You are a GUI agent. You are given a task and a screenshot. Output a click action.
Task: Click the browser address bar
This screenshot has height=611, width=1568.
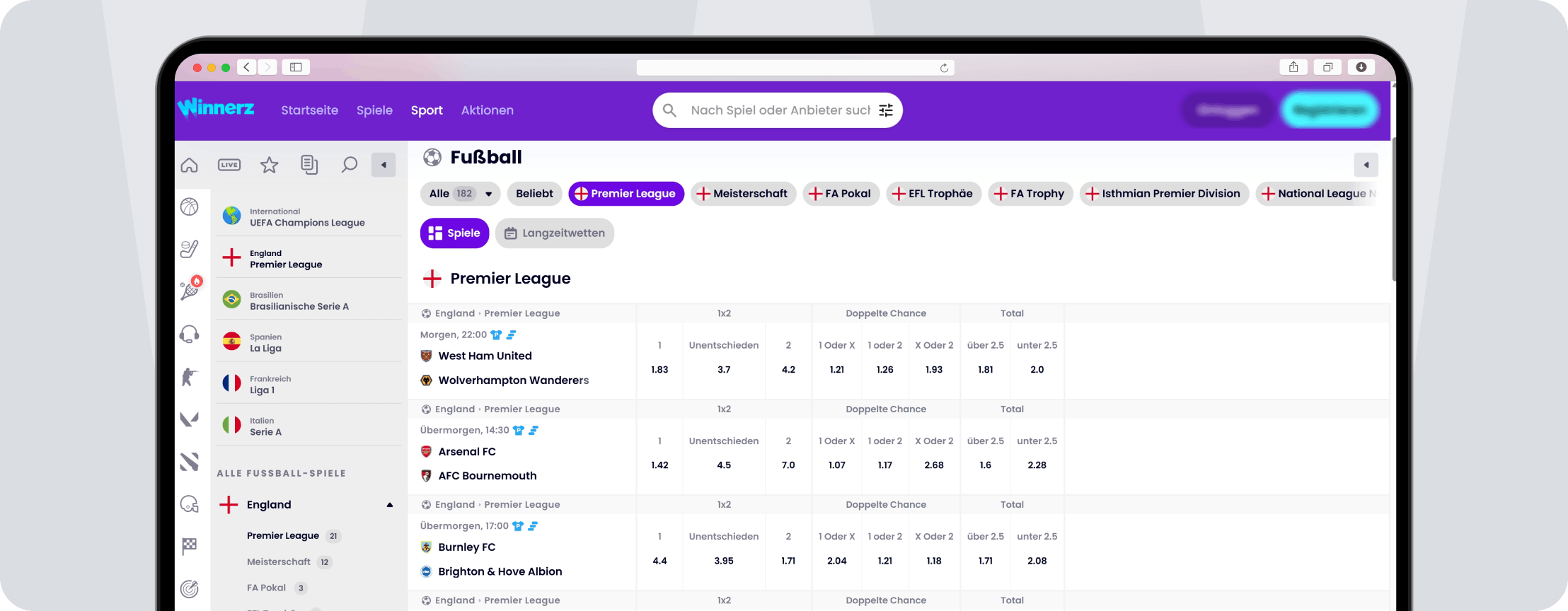[x=795, y=68]
